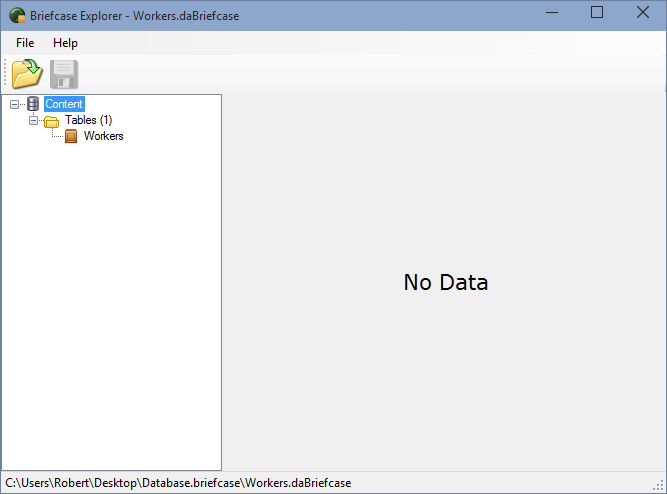Screen dimensions: 667x494
Task: Maximize the Briefcase Explorer window
Action: click(597, 12)
